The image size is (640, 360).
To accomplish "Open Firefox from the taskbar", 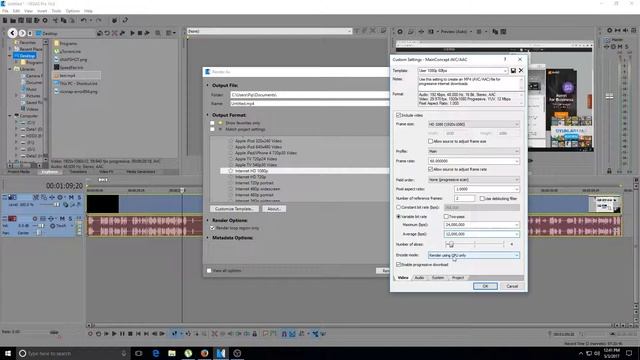I will [x=204, y=353].
